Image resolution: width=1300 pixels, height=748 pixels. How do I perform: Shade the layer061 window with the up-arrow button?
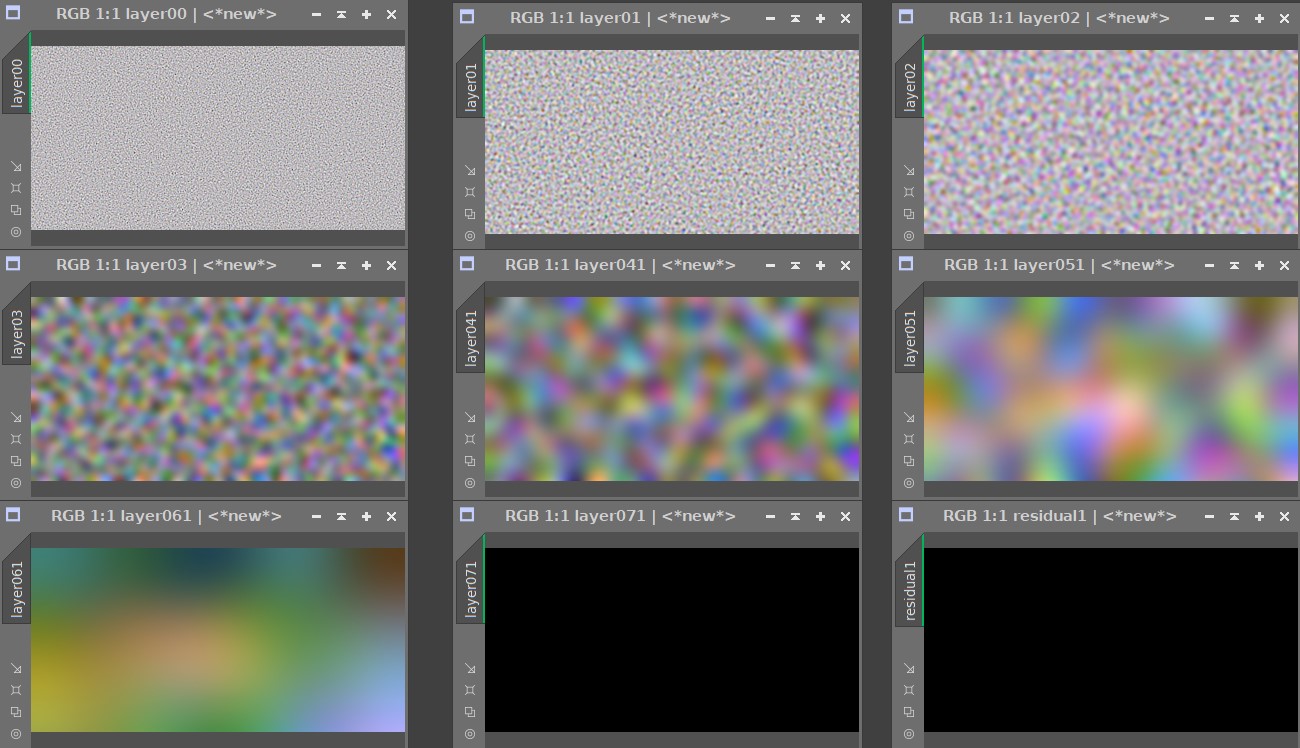point(341,517)
